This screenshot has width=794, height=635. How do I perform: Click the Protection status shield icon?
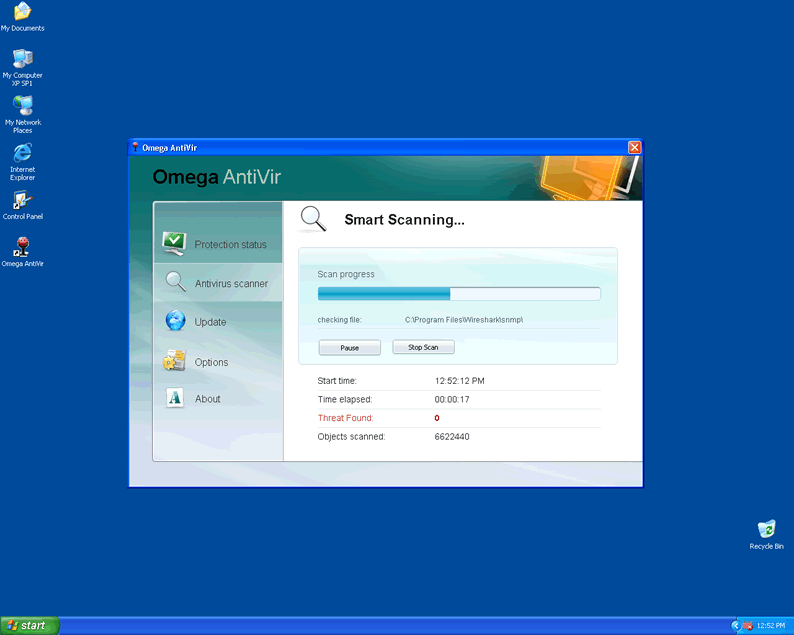point(175,242)
